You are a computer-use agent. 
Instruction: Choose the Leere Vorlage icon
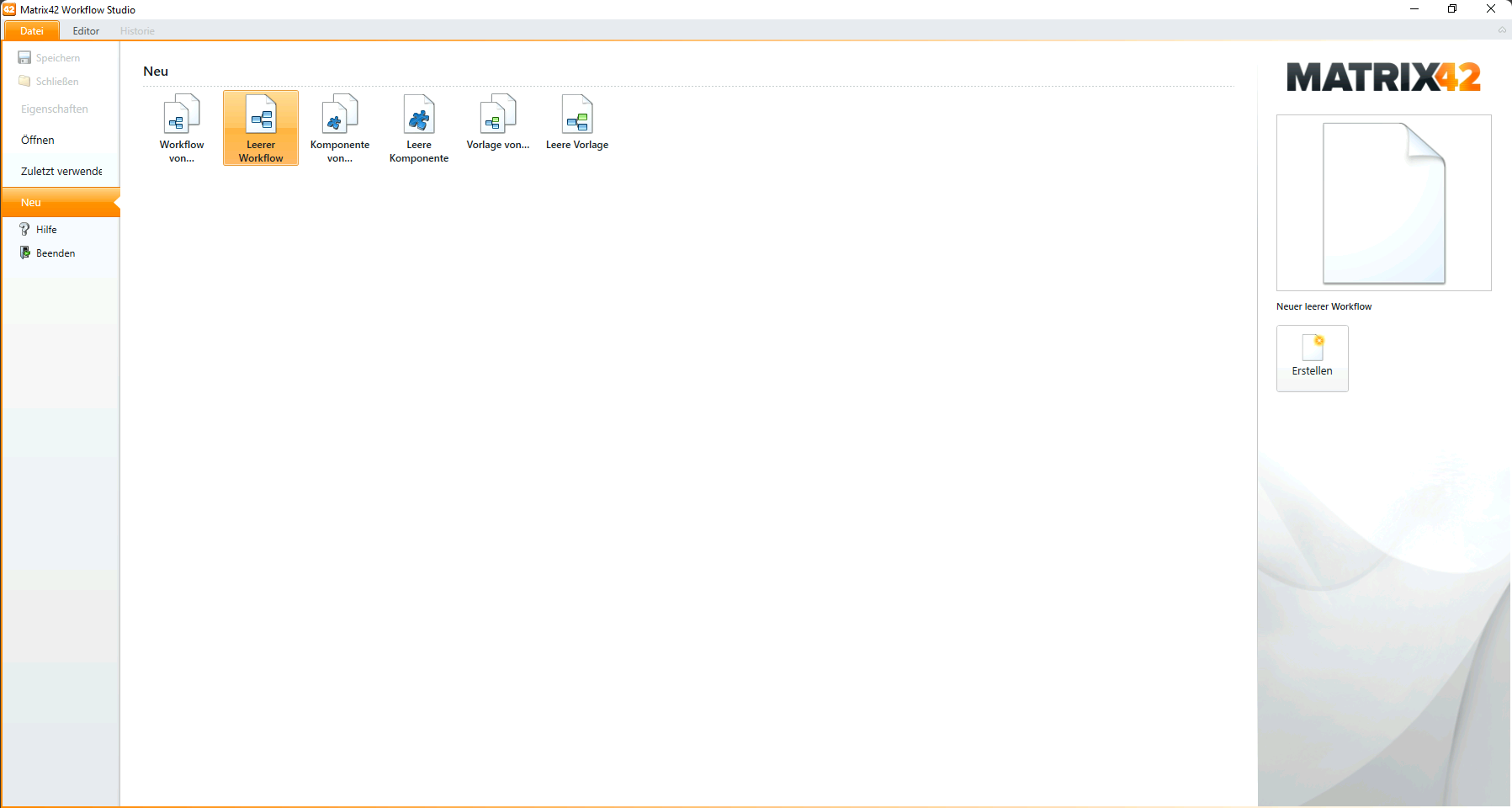pos(577,124)
